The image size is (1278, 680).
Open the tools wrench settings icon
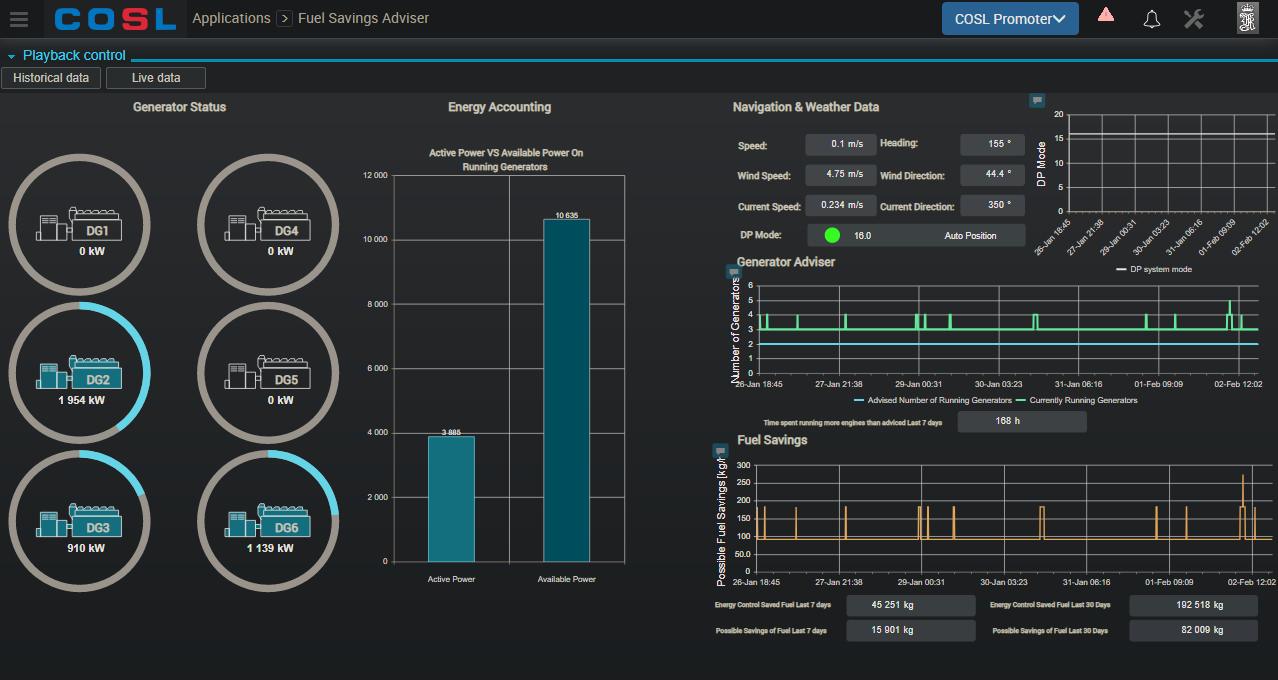pyautogui.click(x=1193, y=19)
